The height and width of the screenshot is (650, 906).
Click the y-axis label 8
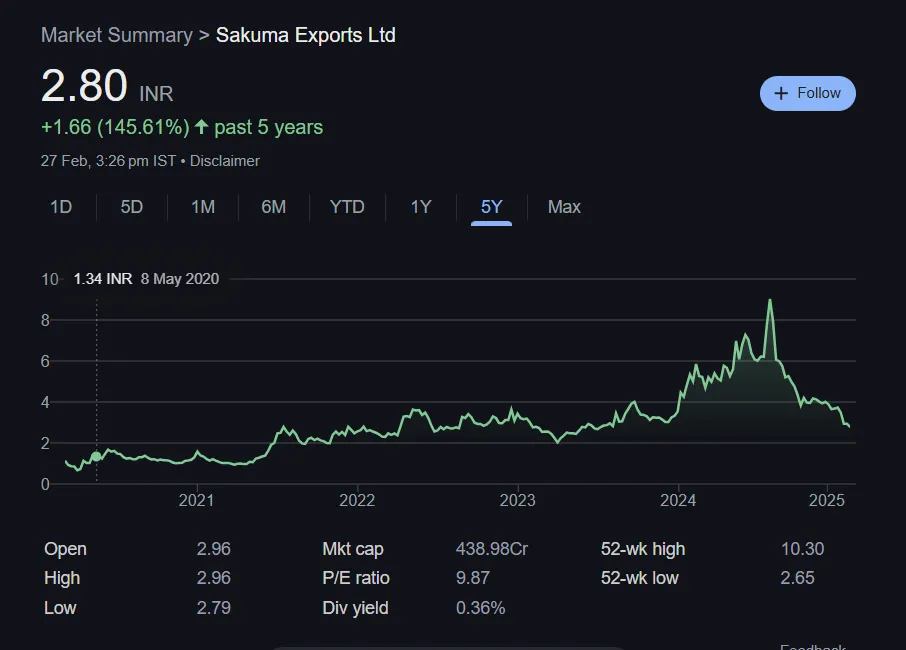[45, 320]
